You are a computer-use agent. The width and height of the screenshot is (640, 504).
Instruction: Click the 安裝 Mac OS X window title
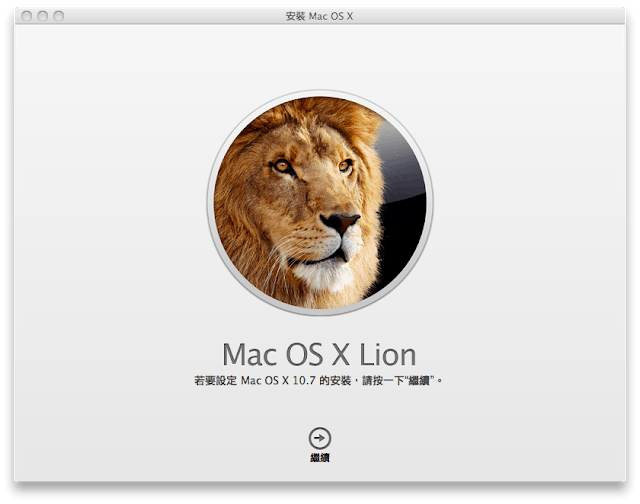click(x=319, y=16)
